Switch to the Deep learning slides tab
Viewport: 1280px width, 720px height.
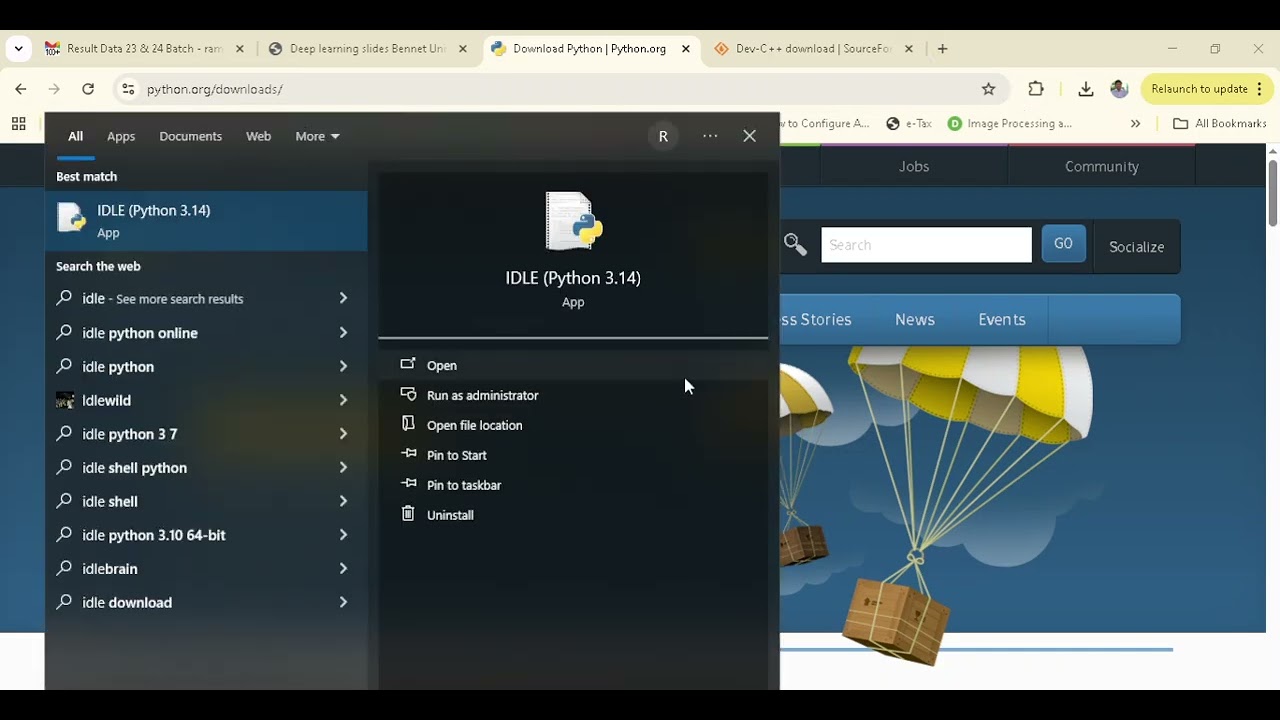(367, 49)
